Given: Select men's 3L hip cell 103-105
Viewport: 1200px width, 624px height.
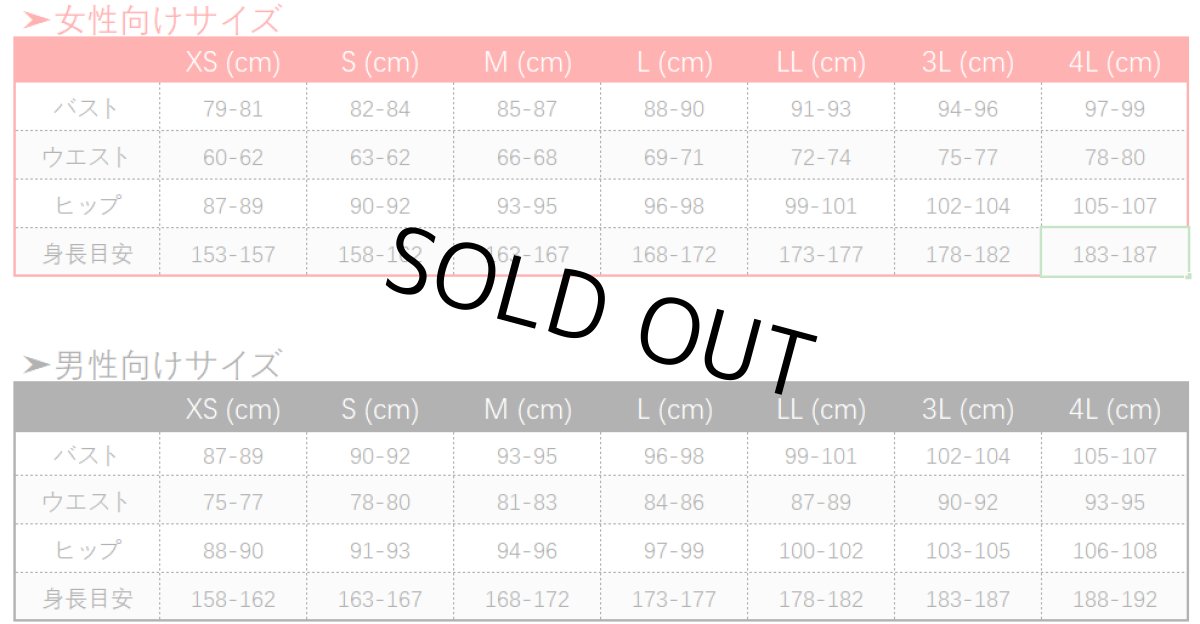Looking at the screenshot, I should [967, 550].
